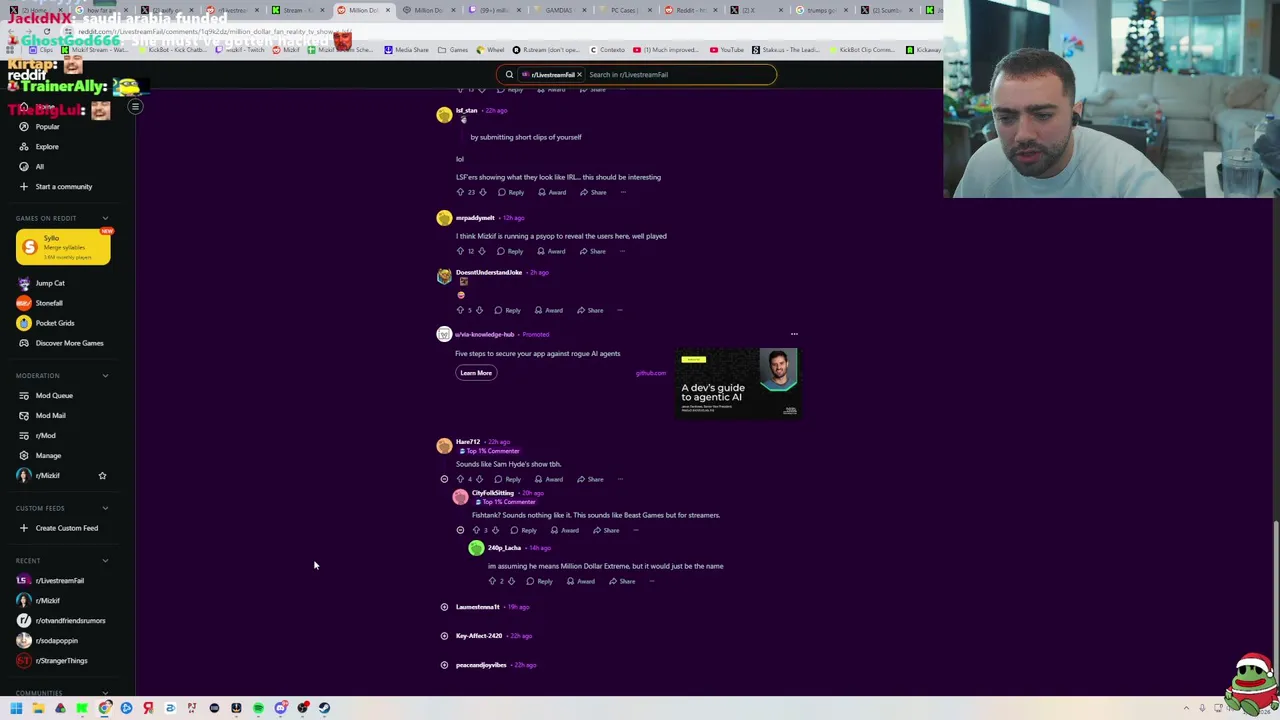Open Spotify from the taskbar
Screen dimensions: 1280x720
coord(258,708)
